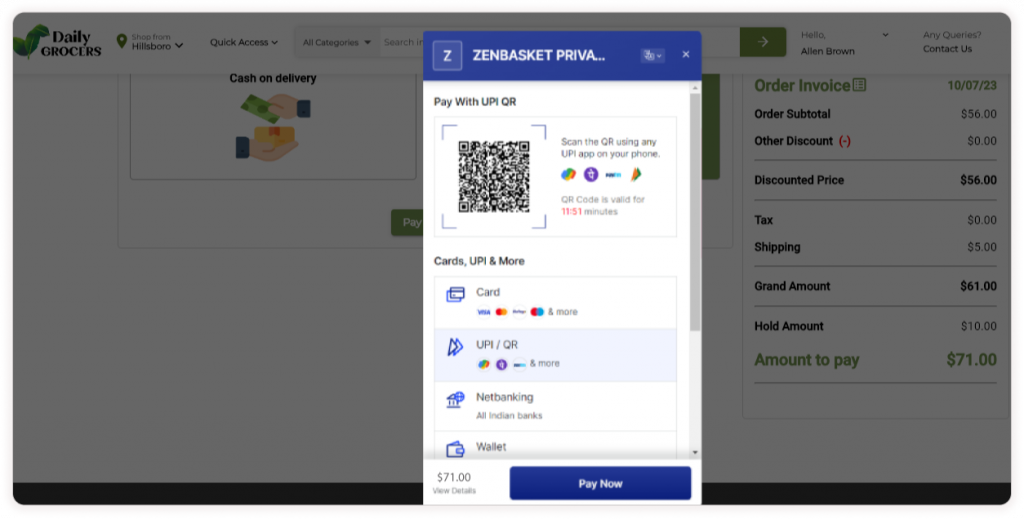Click the UPI QR code image

tap(494, 176)
